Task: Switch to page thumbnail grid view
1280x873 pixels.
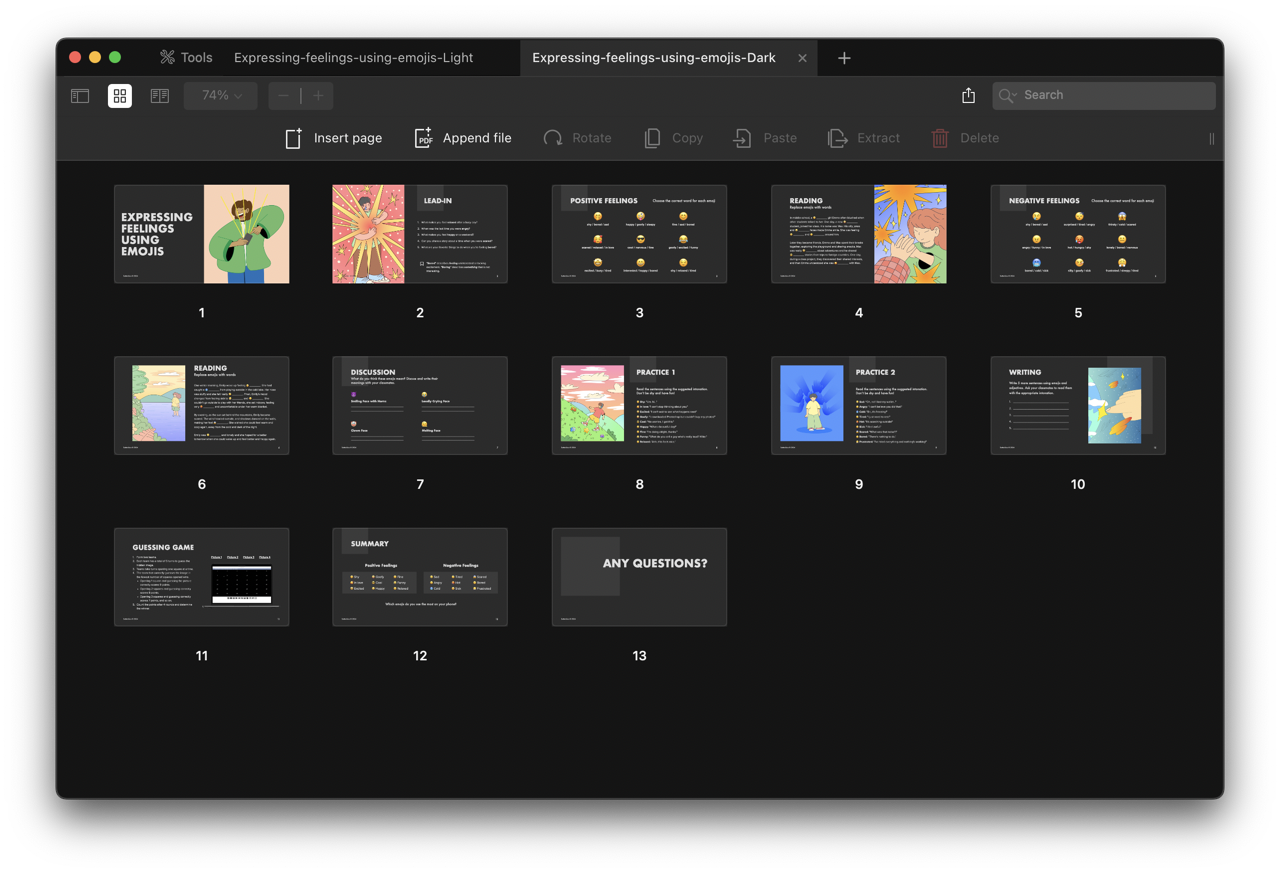Action: tap(120, 96)
